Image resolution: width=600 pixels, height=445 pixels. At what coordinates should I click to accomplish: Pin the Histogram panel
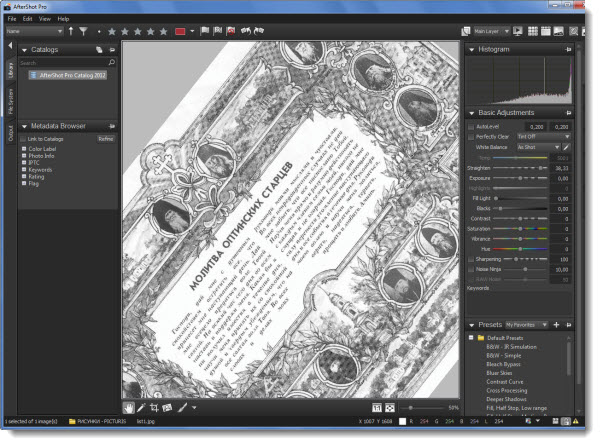point(568,50)
